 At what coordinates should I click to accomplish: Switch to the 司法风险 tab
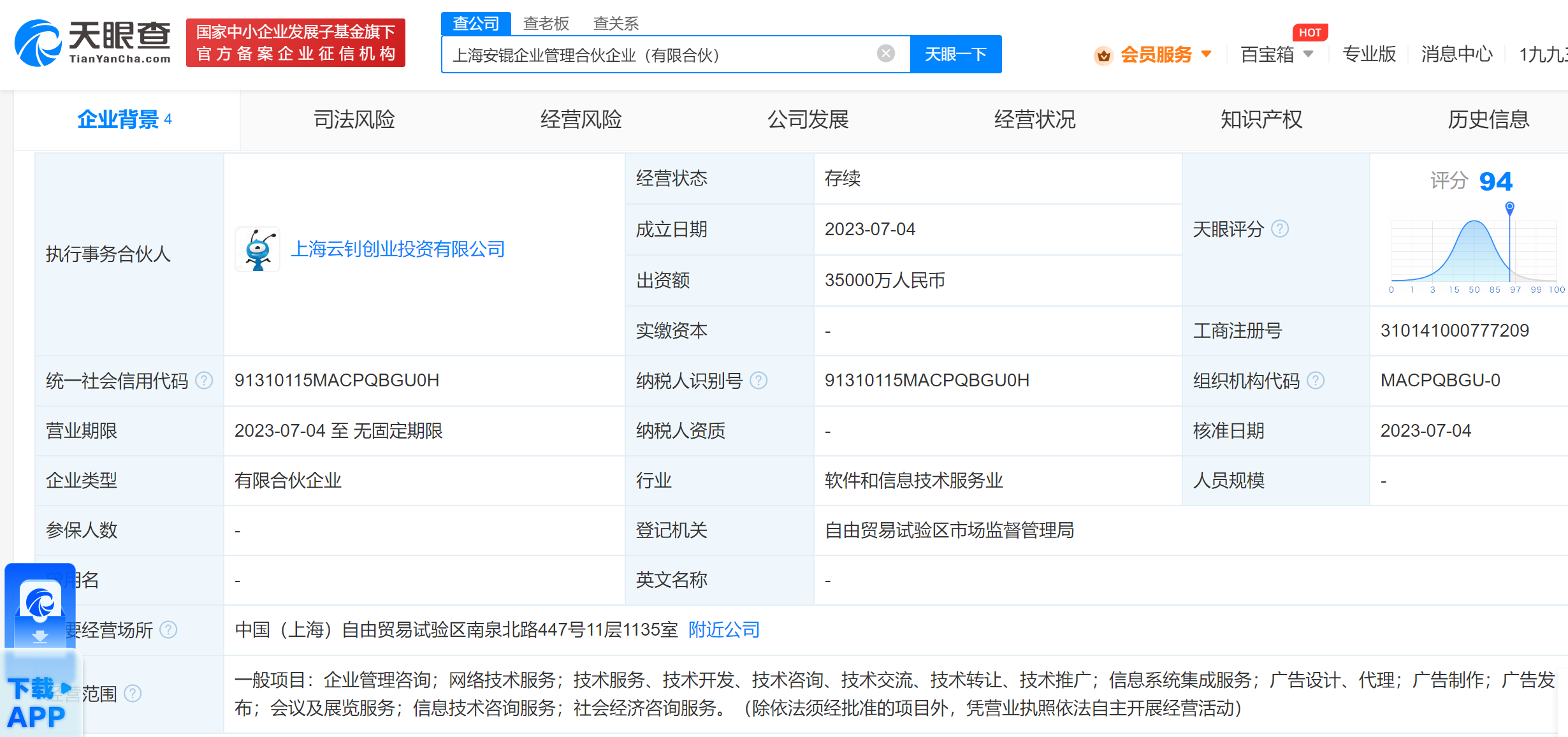point(354,119)
